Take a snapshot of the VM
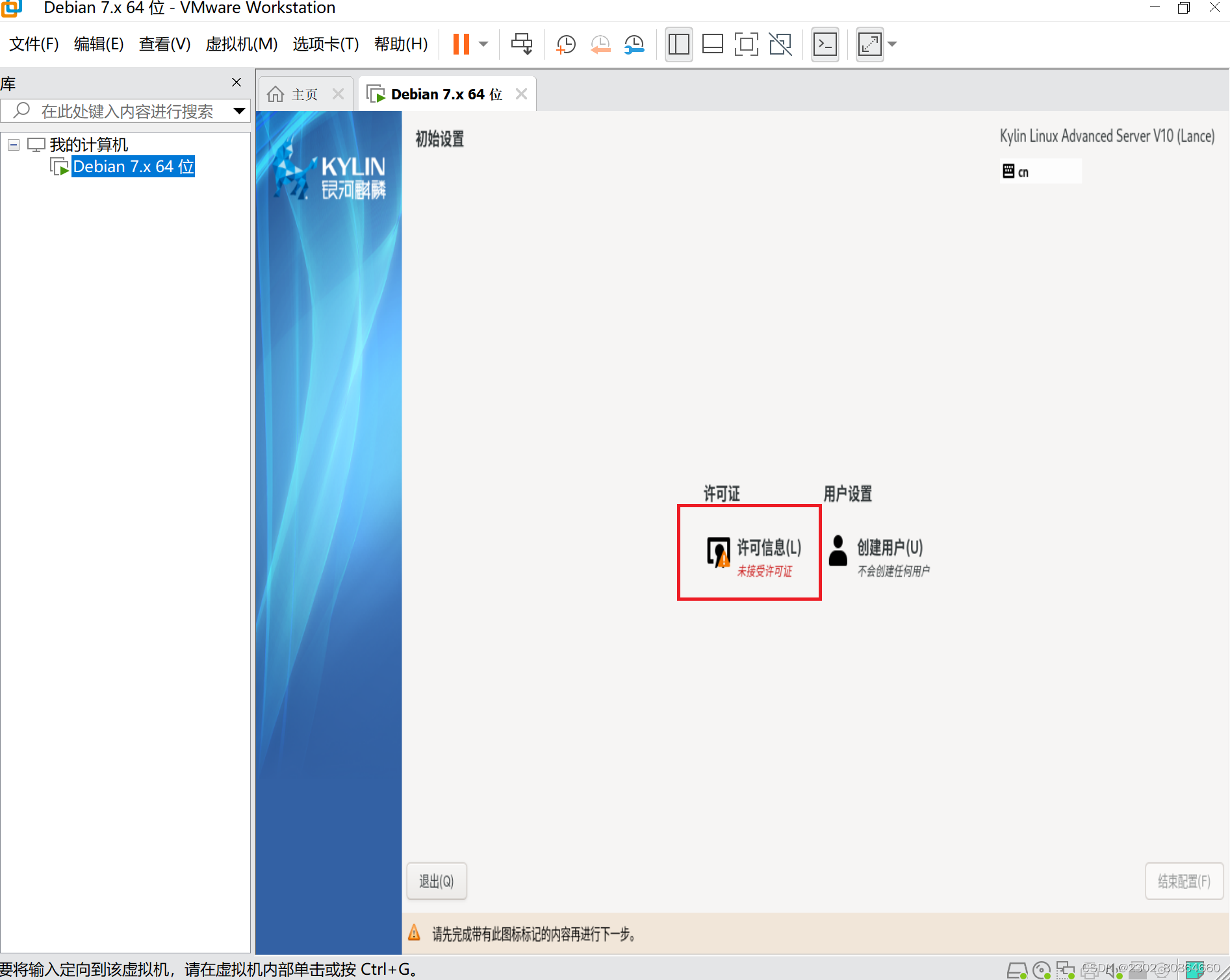 [x=566, y=44]
